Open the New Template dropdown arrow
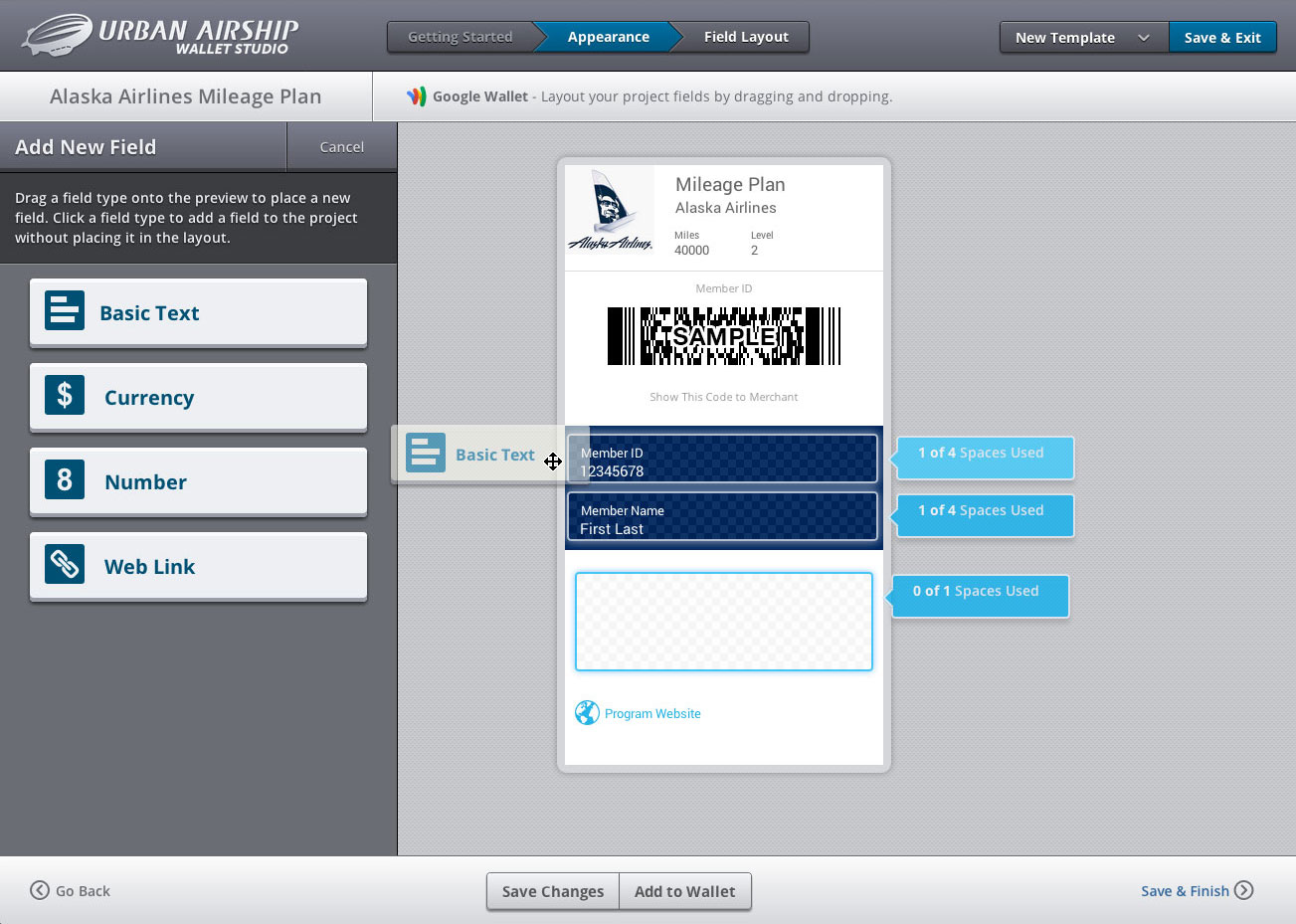 click(x=1144, y=38)
